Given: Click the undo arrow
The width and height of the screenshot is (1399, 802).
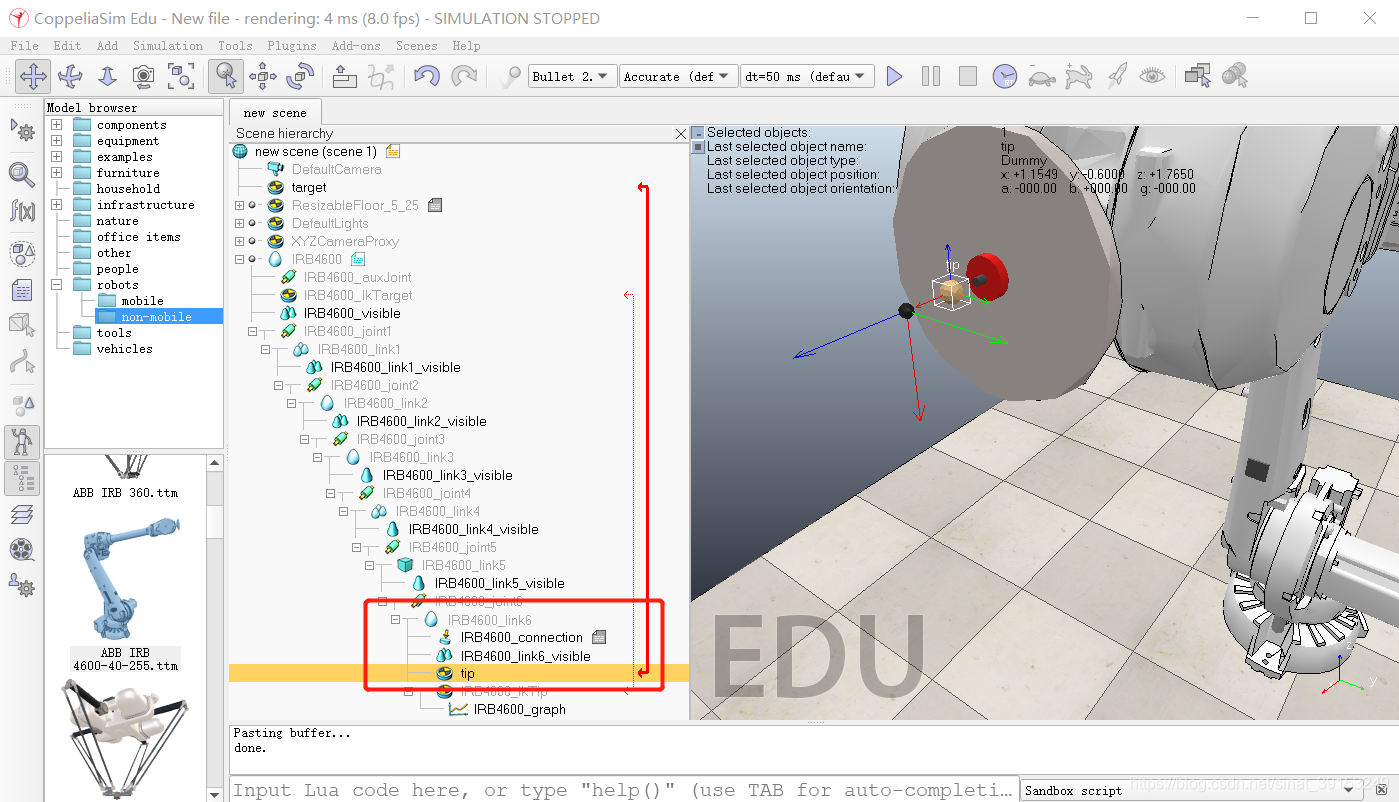Looking at the screenshot, I should [427, 76].
